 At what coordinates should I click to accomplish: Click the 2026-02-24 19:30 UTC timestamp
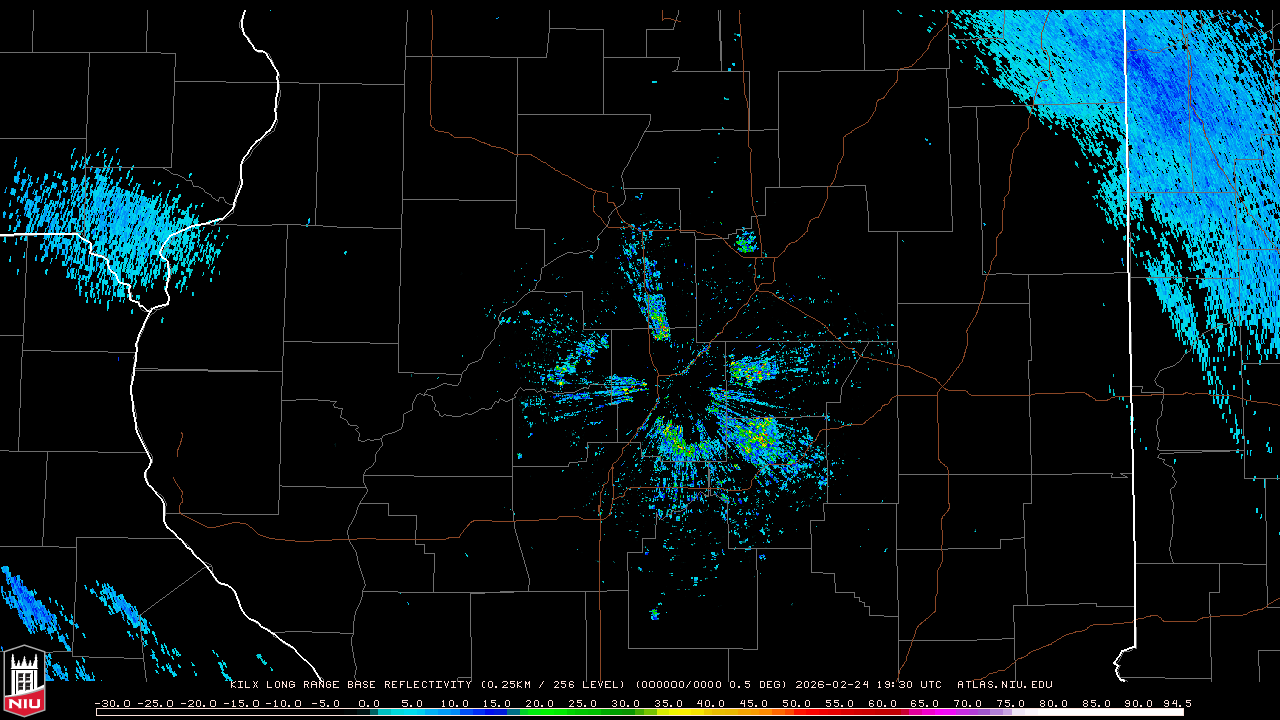pyautogui.click(x=868, y=685)
